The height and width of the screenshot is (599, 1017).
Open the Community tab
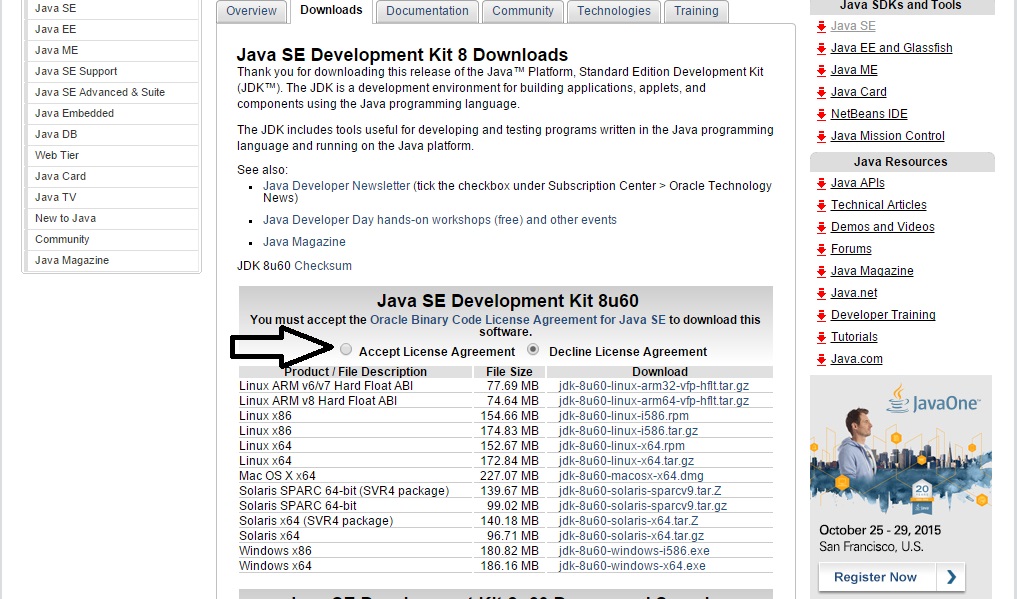tap(522, 11)
